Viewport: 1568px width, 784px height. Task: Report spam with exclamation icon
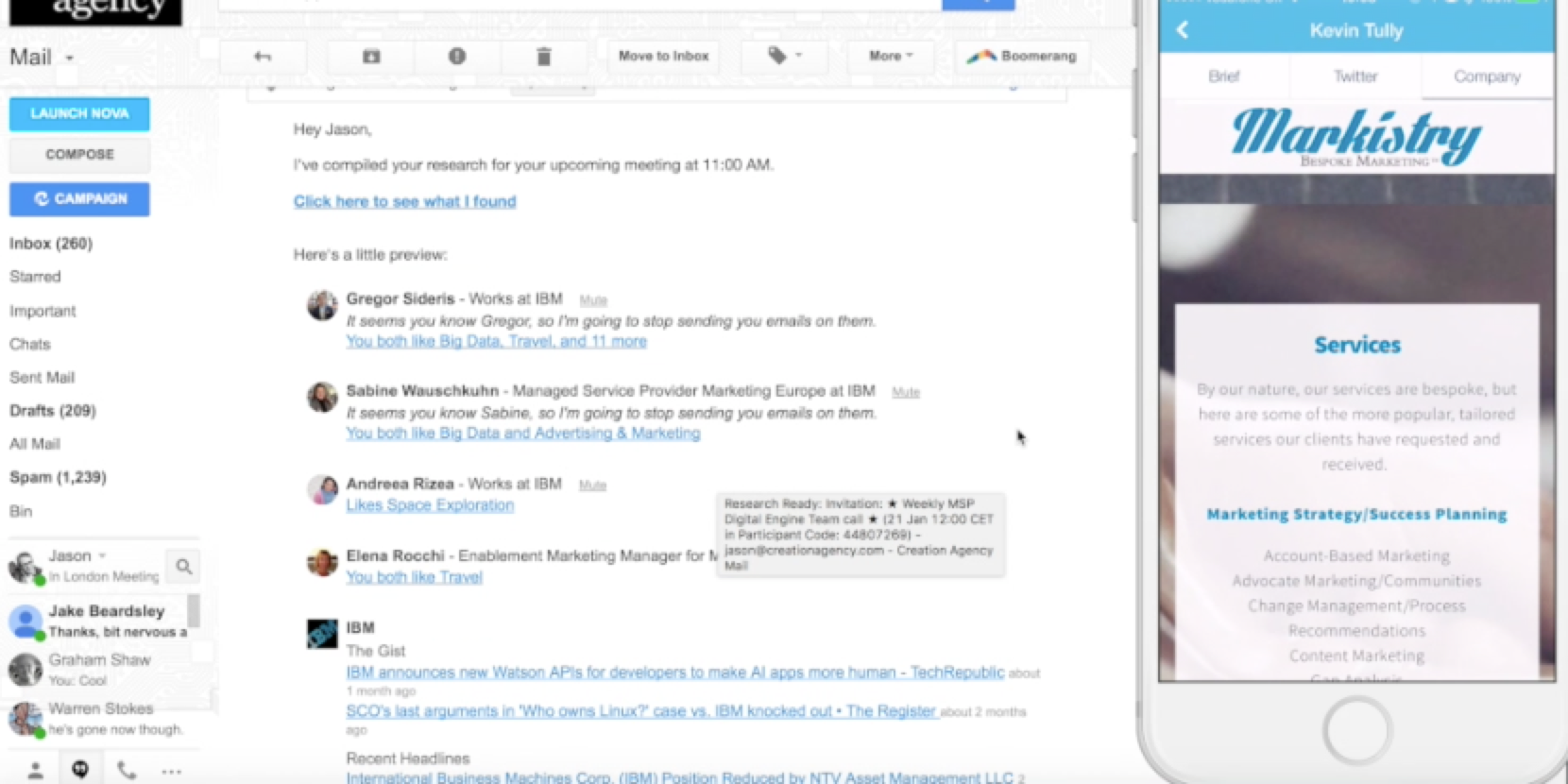(457, 57)
